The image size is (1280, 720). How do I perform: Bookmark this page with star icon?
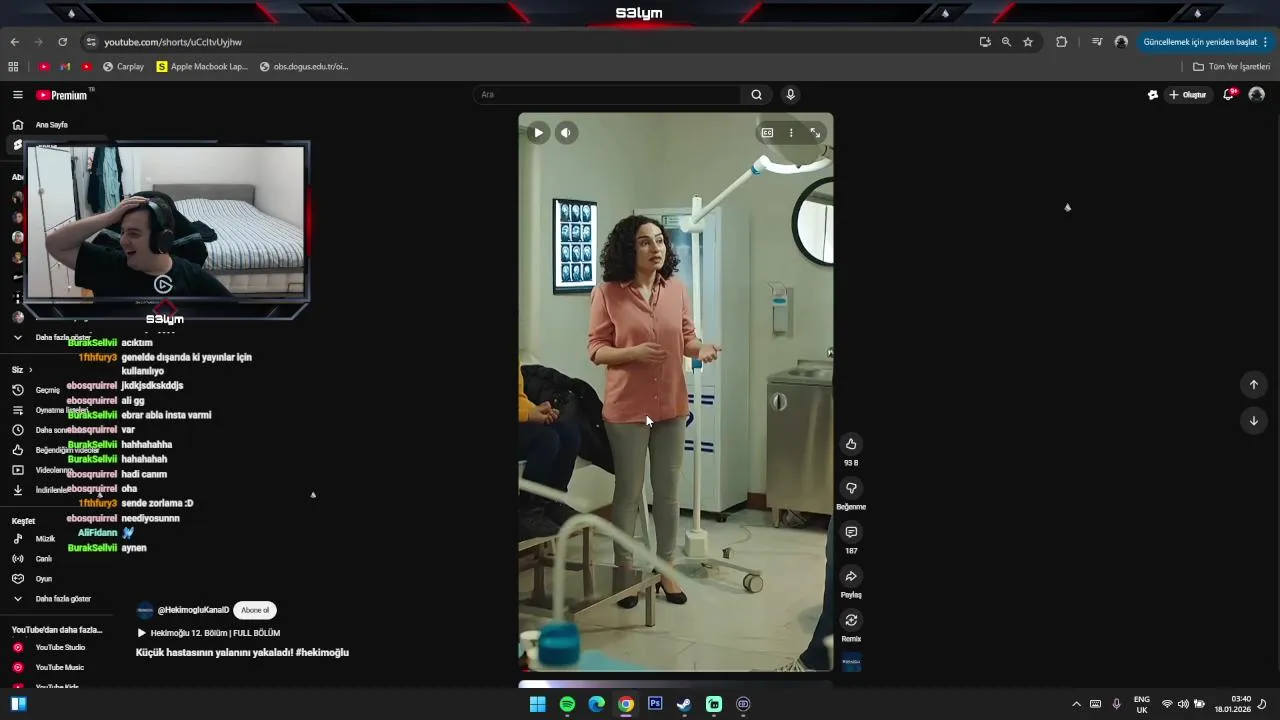coord(1027,42)
